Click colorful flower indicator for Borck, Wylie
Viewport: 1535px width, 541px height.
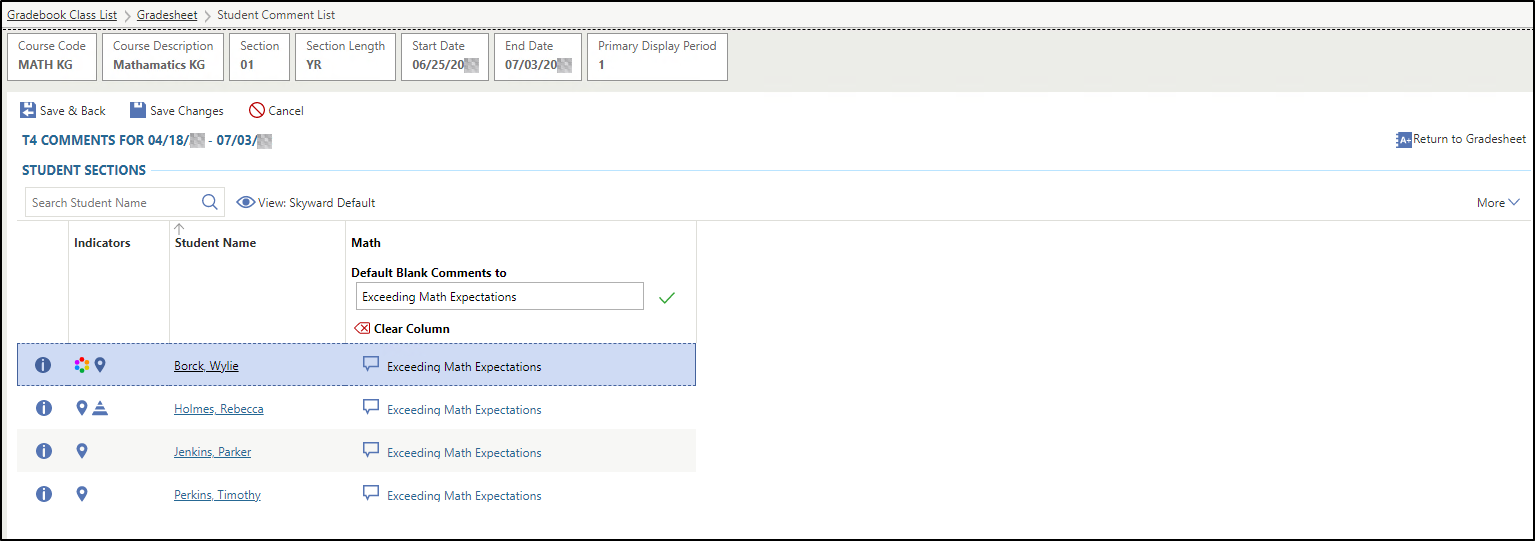[x=82, y=365]
